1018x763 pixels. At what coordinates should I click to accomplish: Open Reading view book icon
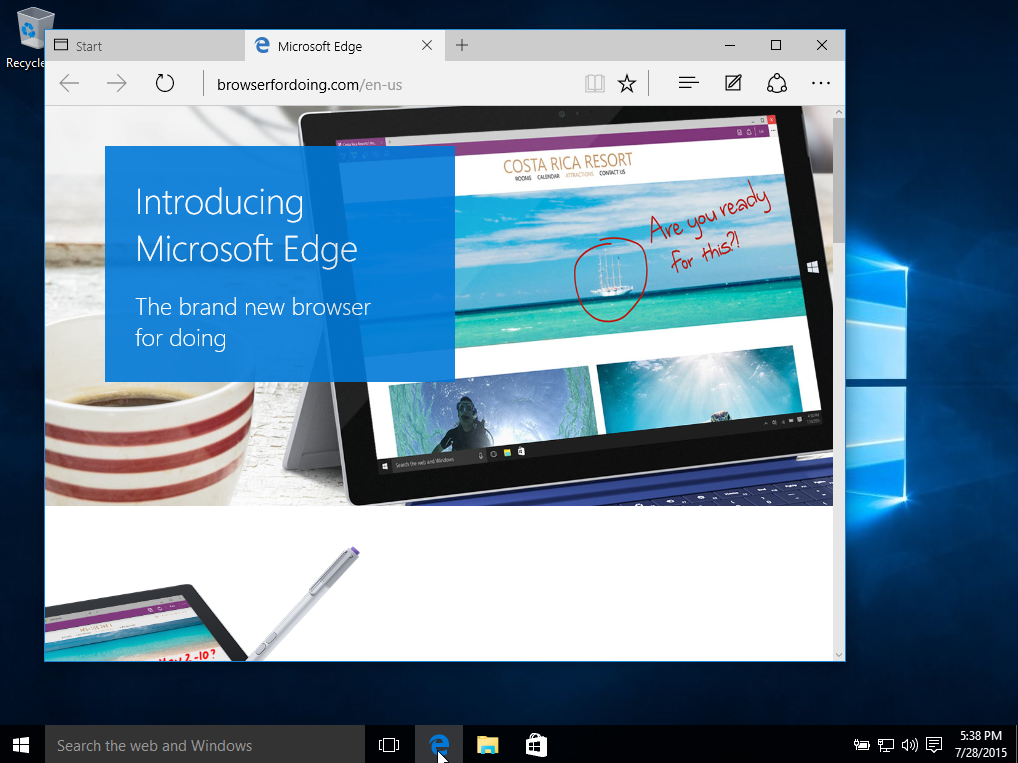pos(595,84)
